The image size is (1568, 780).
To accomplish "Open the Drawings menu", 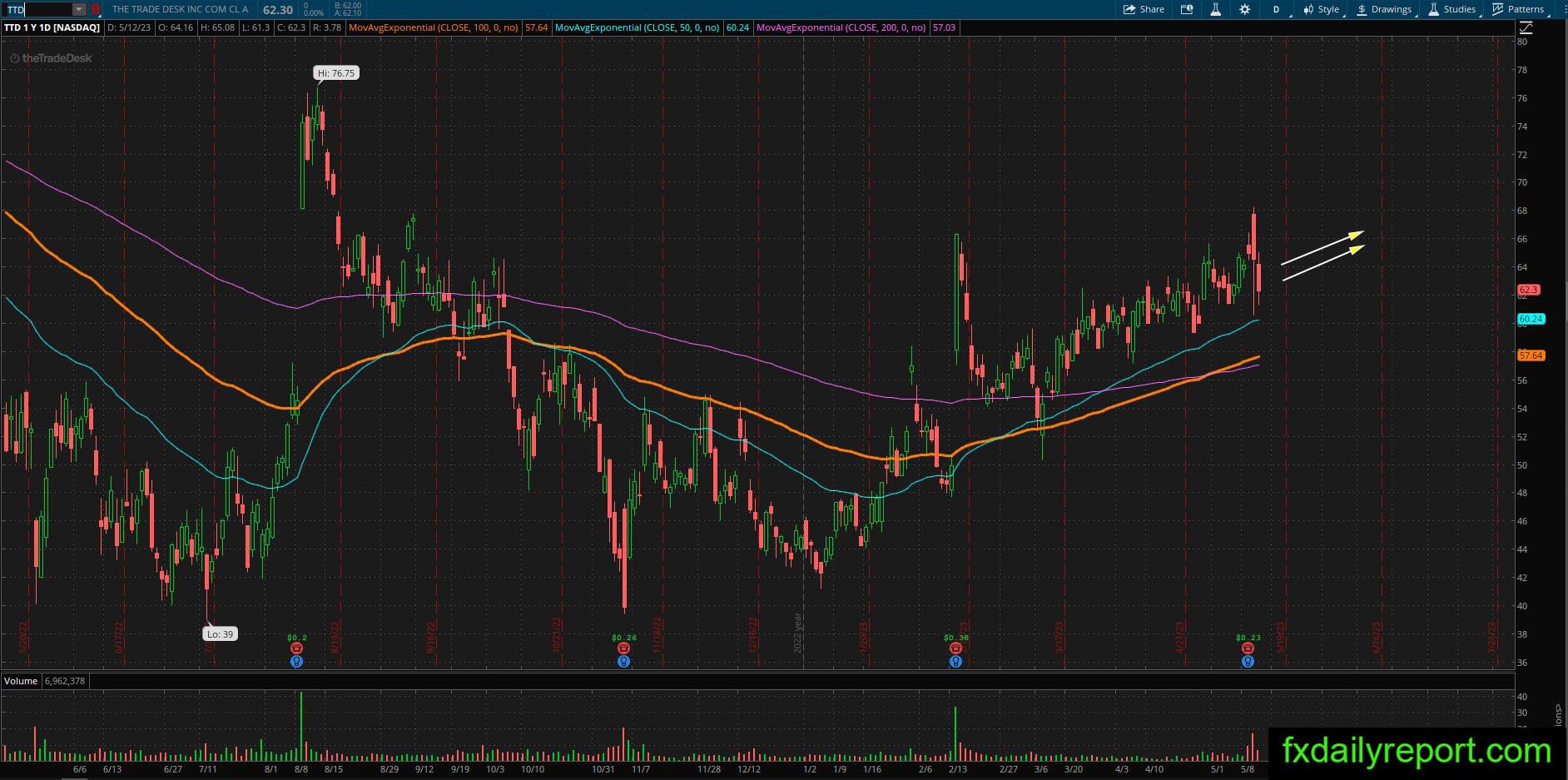I will 1384,9.
